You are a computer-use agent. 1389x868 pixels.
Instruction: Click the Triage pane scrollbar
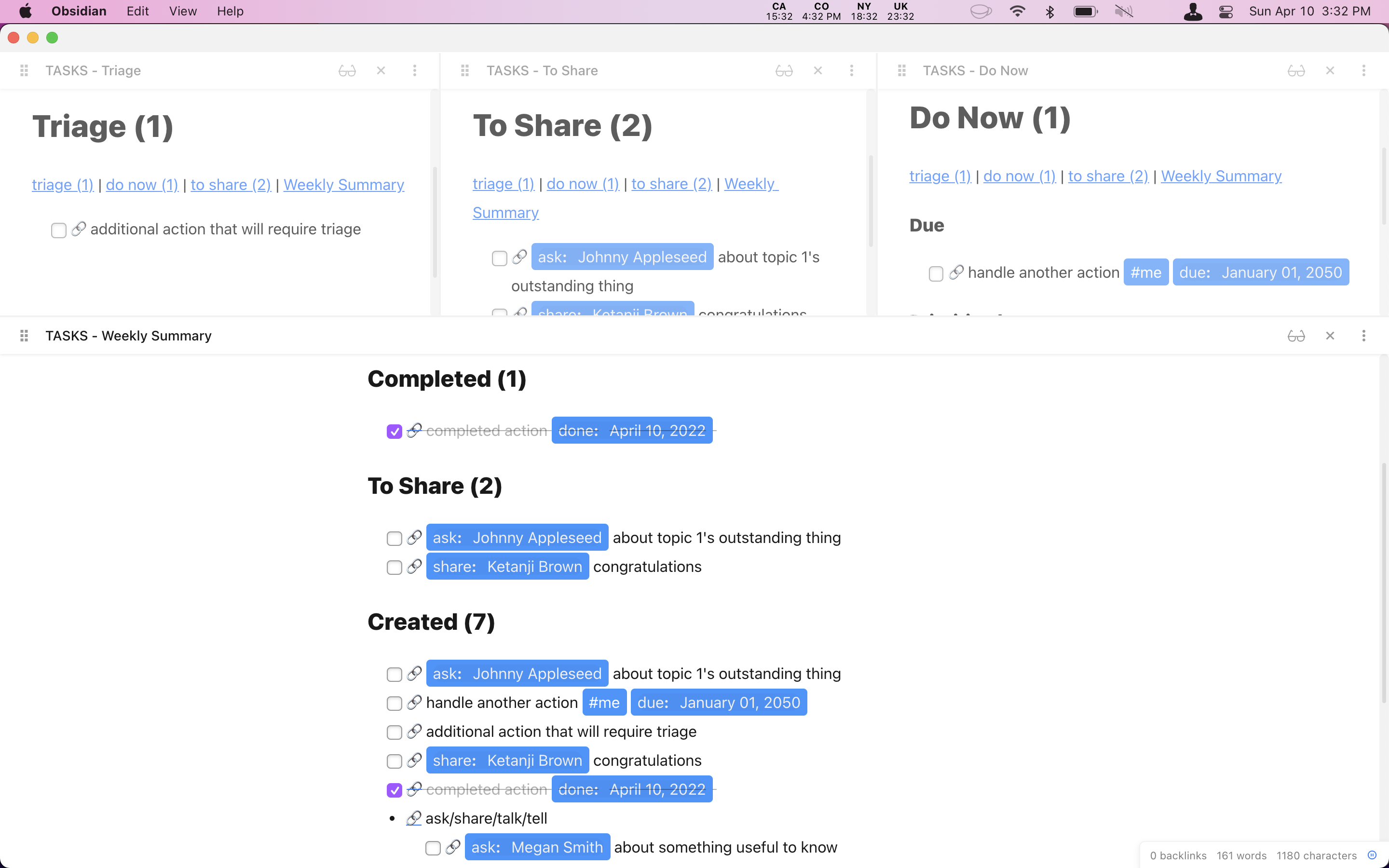[435, 223]
